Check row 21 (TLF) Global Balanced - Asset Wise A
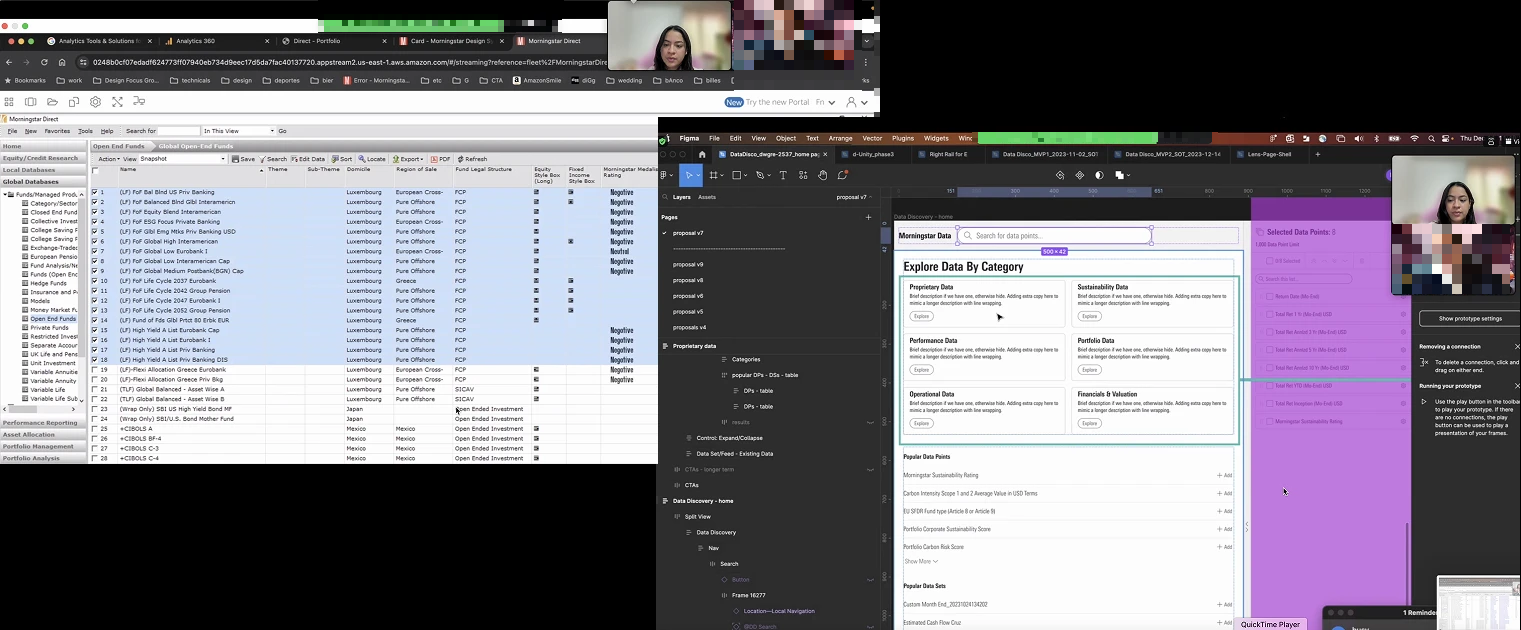 pos(95,389)
